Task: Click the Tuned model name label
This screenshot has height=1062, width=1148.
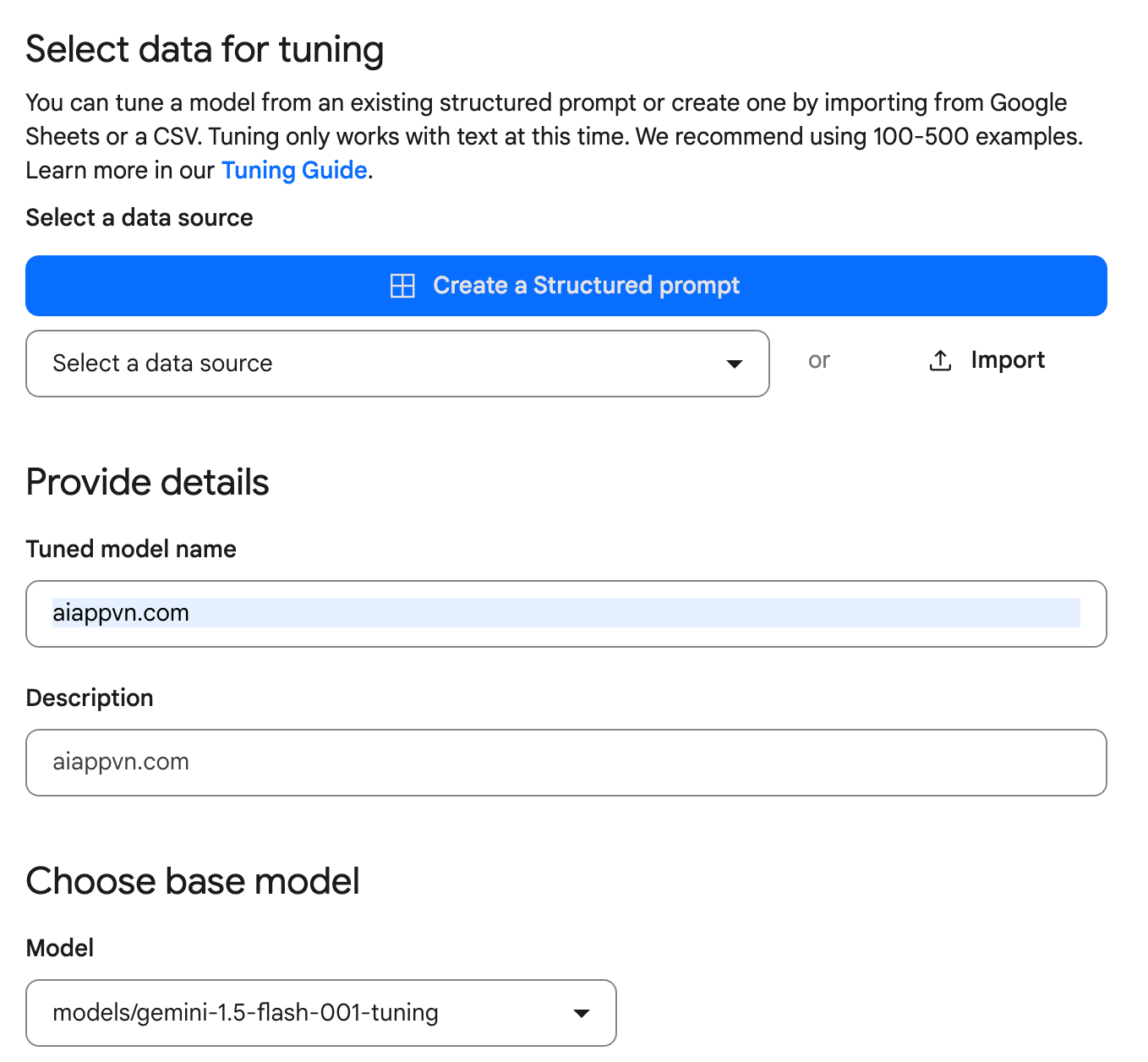Action: [131, 550]
